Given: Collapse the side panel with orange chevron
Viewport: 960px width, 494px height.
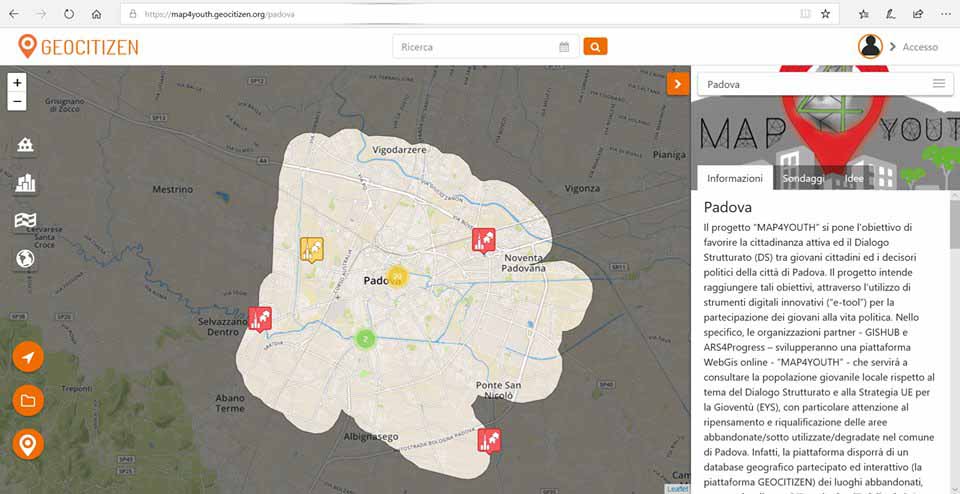Looking at the screenshot, I should tap(678, 84).
